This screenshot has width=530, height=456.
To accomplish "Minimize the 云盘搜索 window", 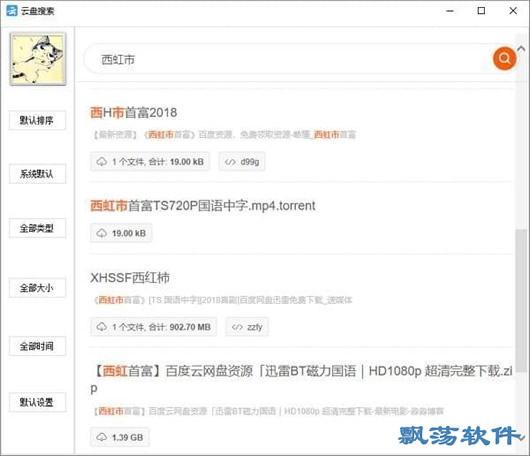I will (450, 11).
